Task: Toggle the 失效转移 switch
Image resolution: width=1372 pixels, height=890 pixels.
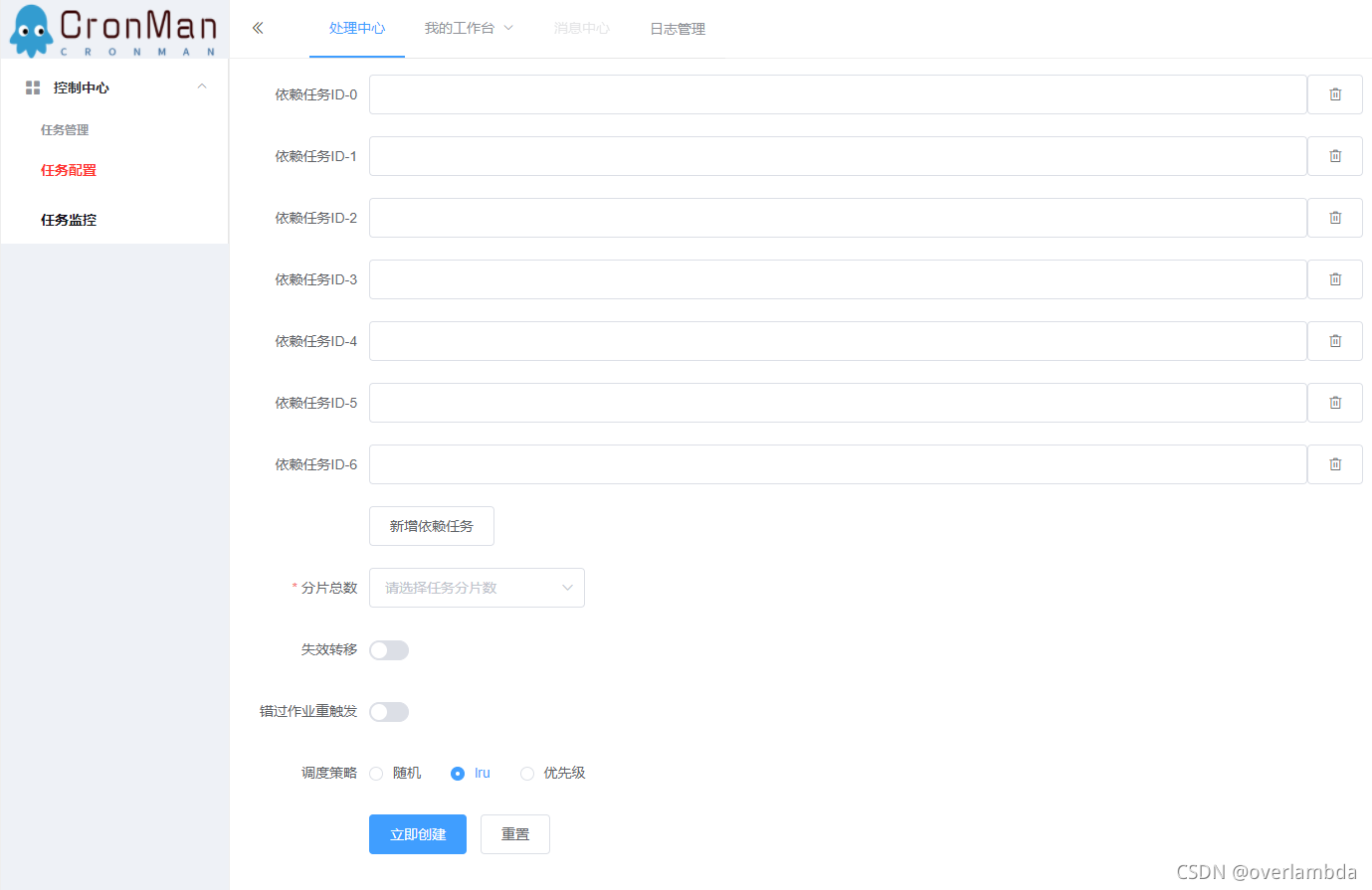Action: pyautogui.click(x=389, y=650)
